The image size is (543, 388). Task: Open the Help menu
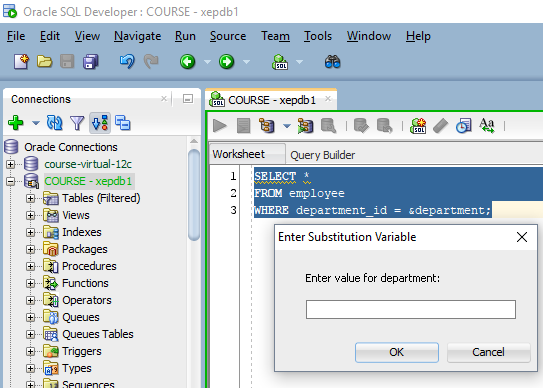coord(418,36)
